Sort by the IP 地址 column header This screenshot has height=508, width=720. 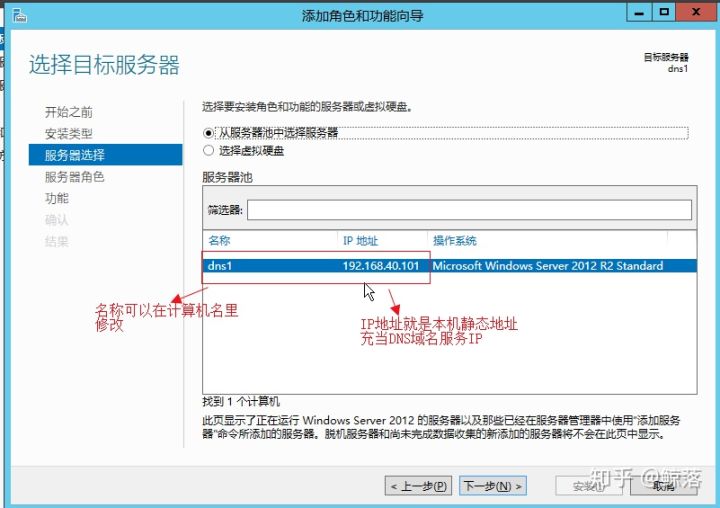[360, 241]
